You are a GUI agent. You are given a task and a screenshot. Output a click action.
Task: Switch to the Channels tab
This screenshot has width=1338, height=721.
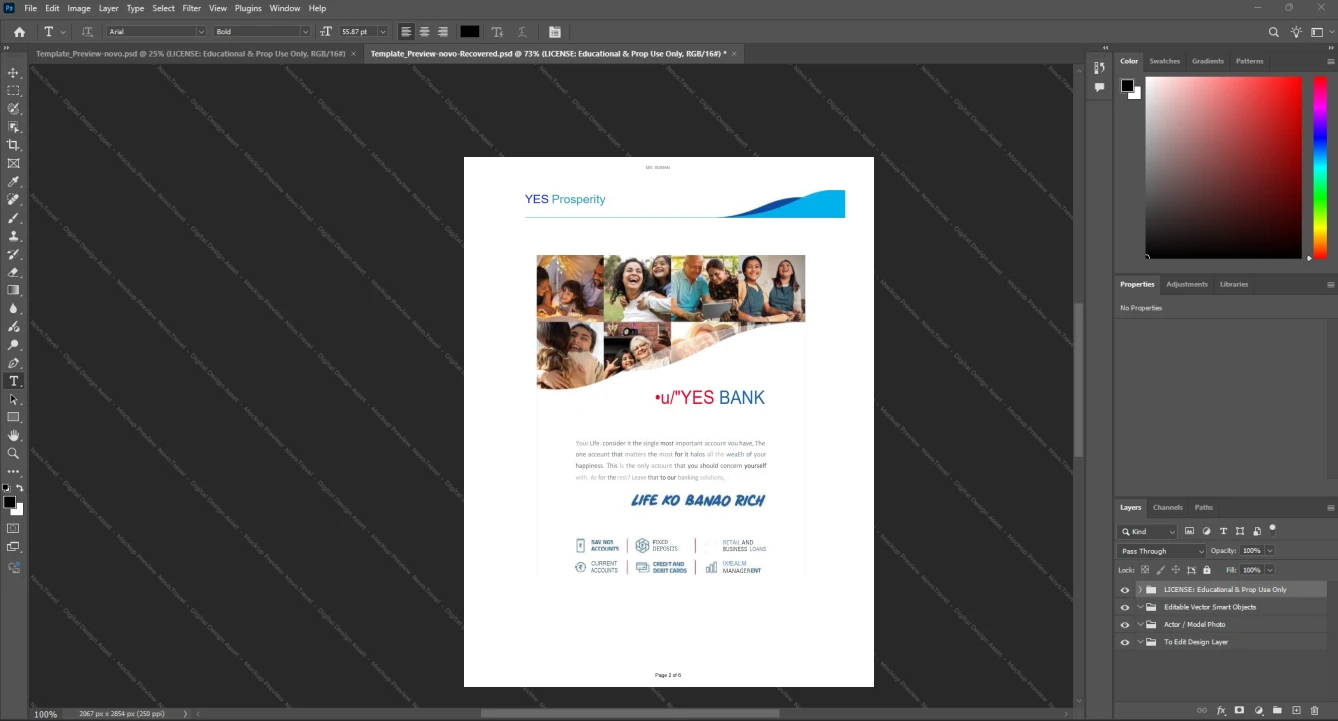[1167, 507]
